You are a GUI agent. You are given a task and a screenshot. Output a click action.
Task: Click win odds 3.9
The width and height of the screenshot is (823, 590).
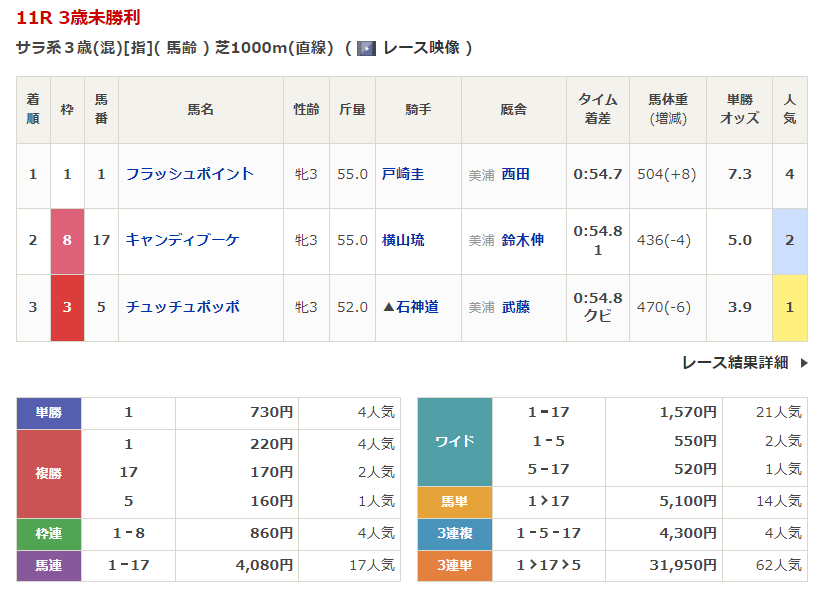[x=739, y=307]
